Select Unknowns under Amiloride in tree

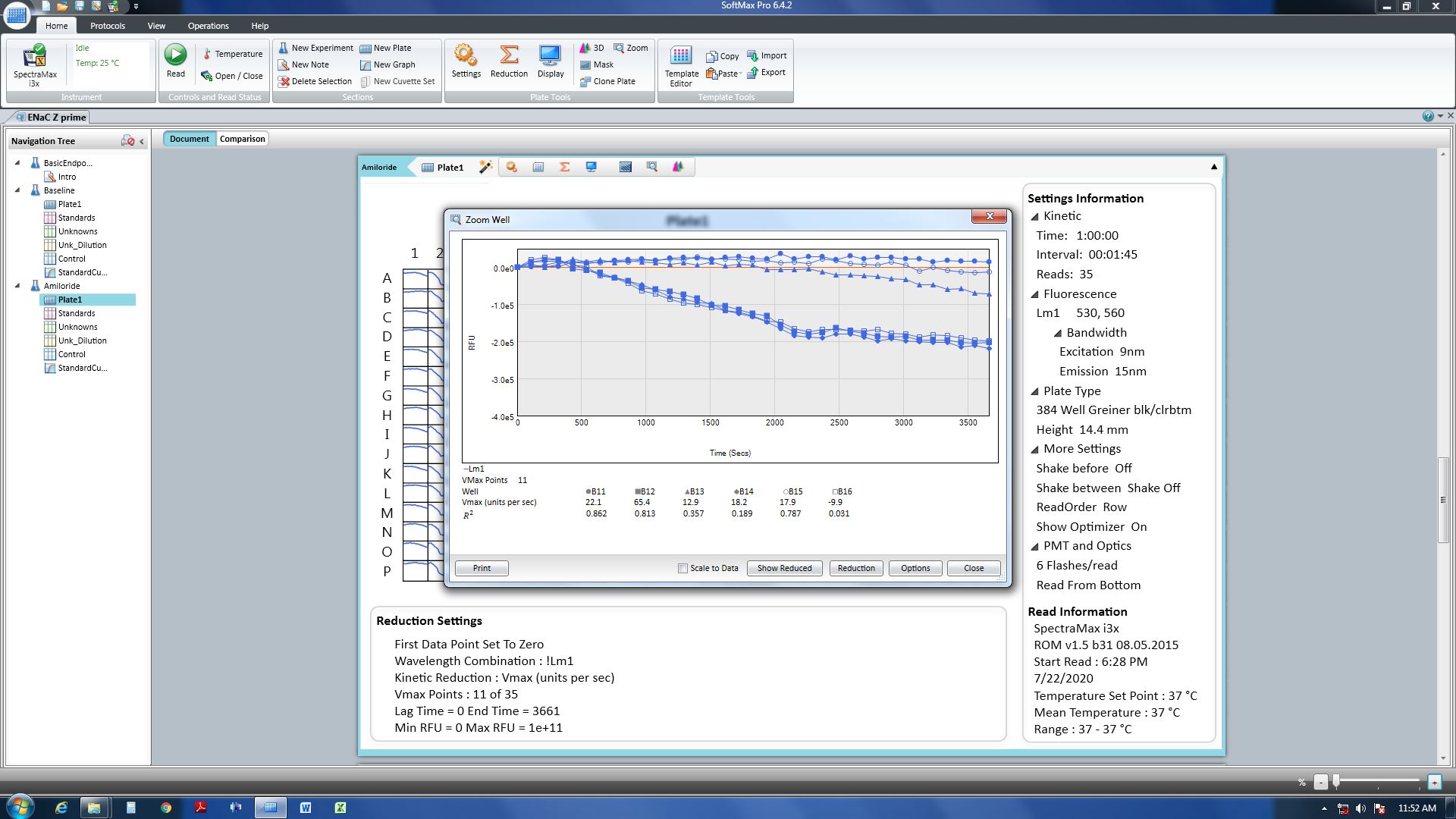click(x=77, y=327)
